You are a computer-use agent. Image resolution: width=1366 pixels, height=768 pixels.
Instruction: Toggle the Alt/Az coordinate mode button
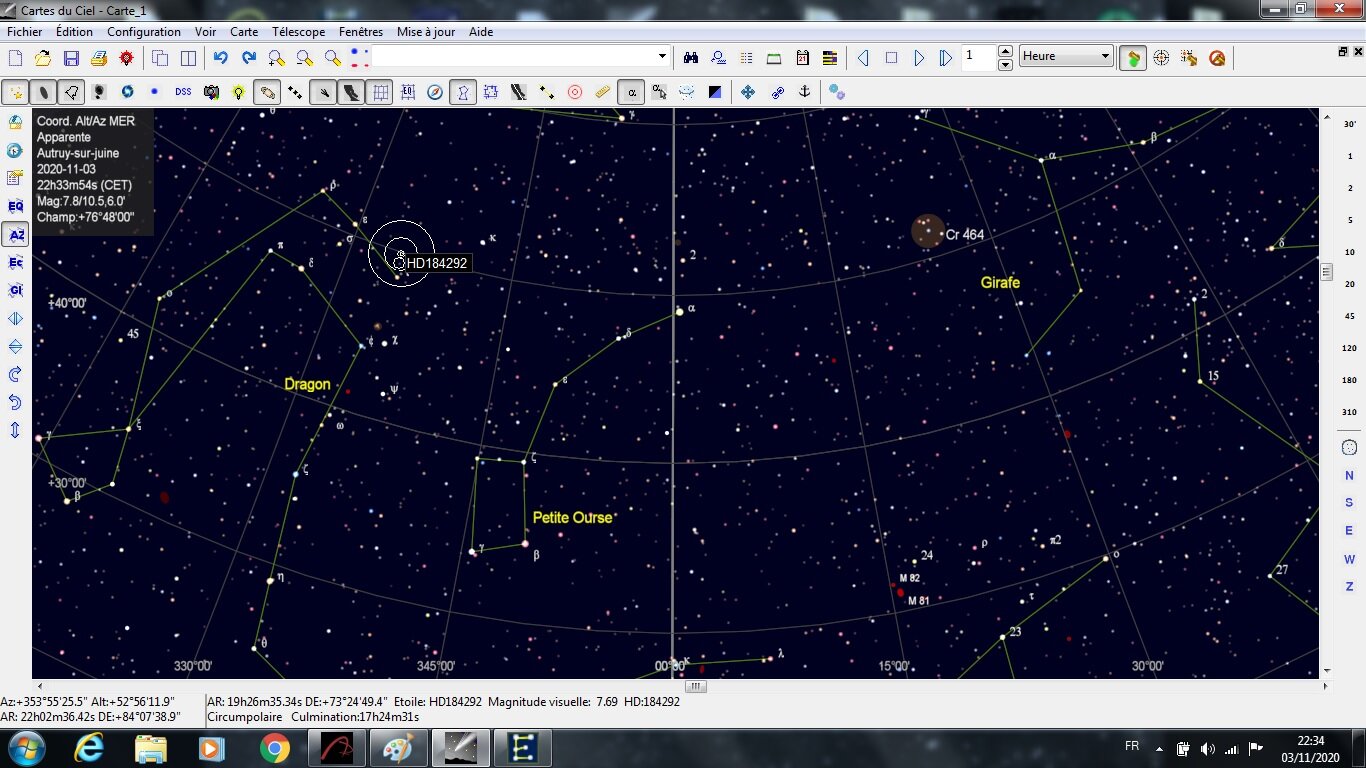(x=15, y=234)
